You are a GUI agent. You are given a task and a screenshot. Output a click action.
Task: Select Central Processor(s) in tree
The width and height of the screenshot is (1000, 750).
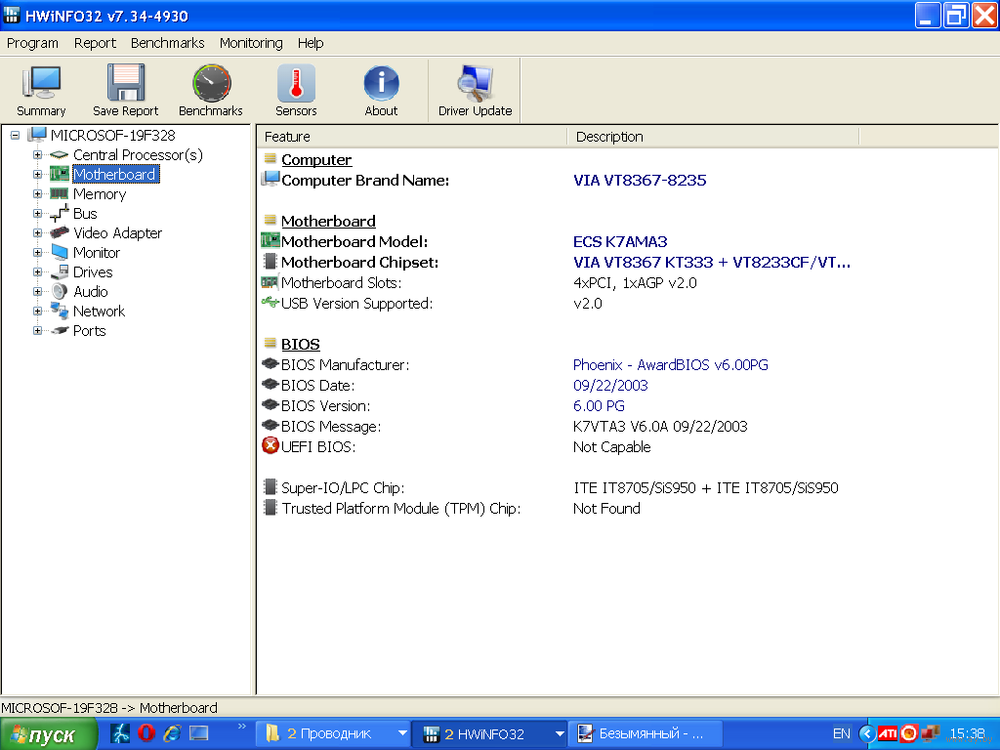point(138,155)
